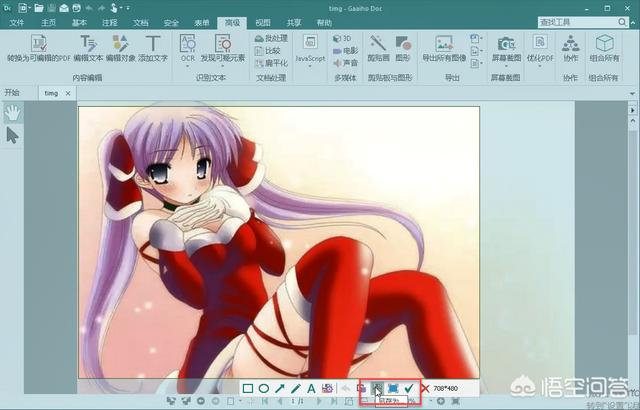640x410 pixels.
Task: Click the mosaic tool next to text tool
Action: tap(327, 388)
